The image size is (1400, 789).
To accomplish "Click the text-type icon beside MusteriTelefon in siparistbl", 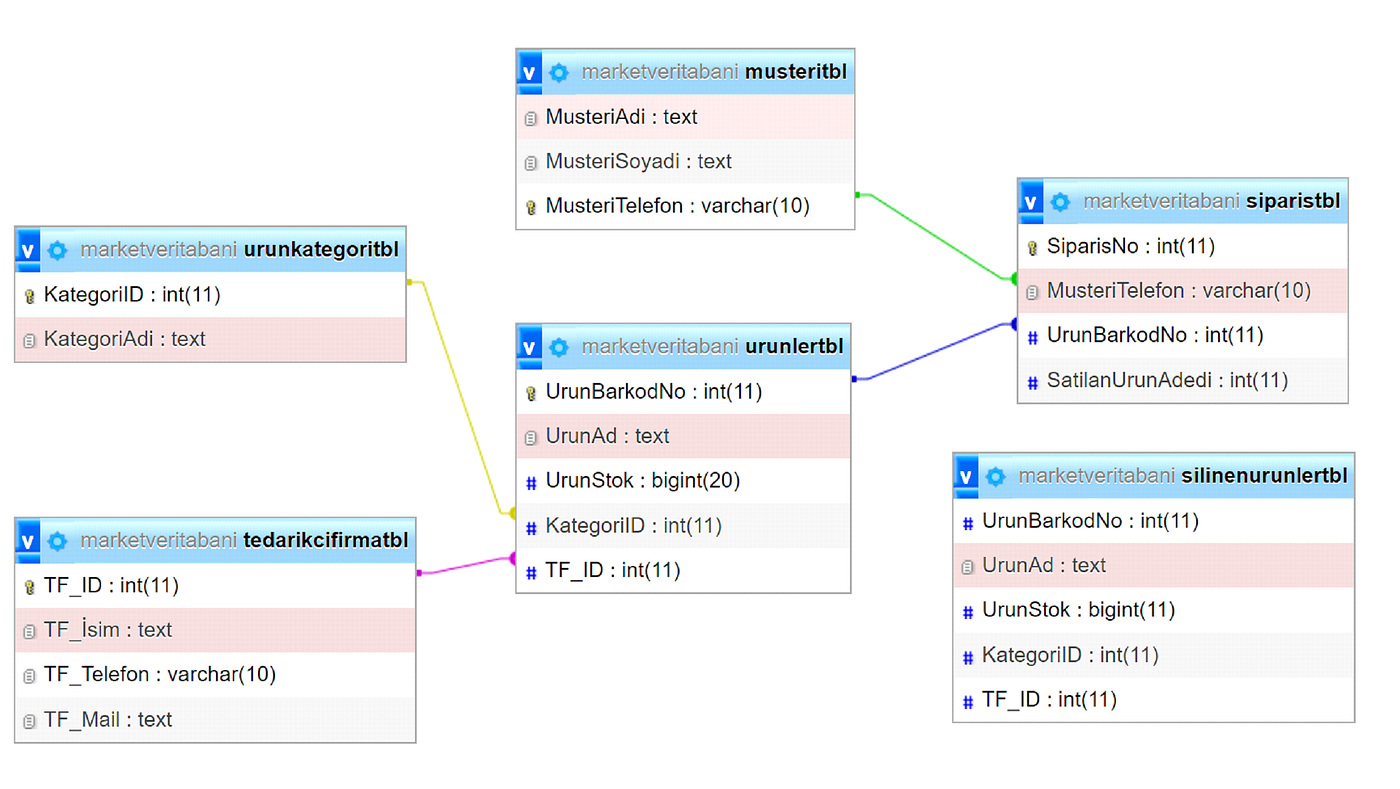I will (x=1033, y=293).
